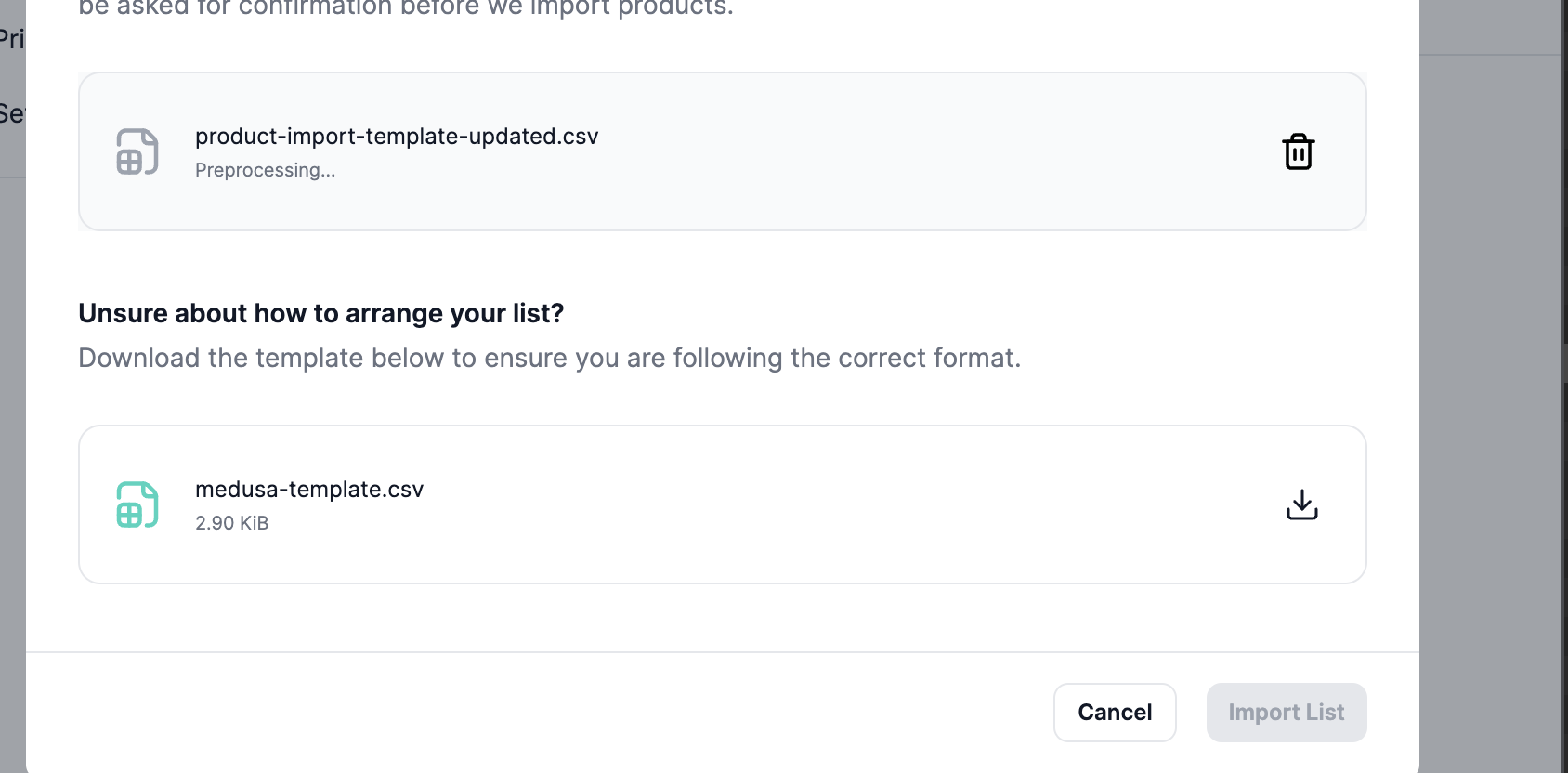Click the green spreadsheet icon beside medusa-template.csv
This screenshot has width=1568, height=773.
pos(136,504)
